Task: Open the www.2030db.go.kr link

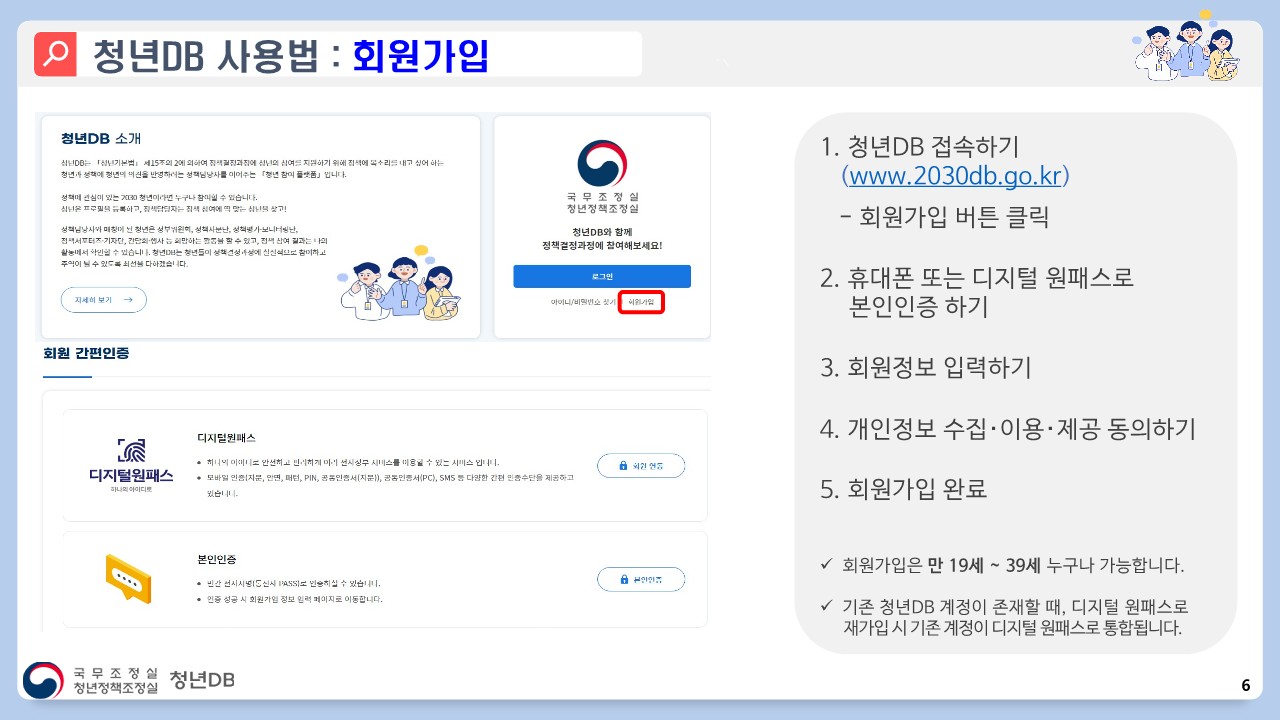Action: [956, 176]
